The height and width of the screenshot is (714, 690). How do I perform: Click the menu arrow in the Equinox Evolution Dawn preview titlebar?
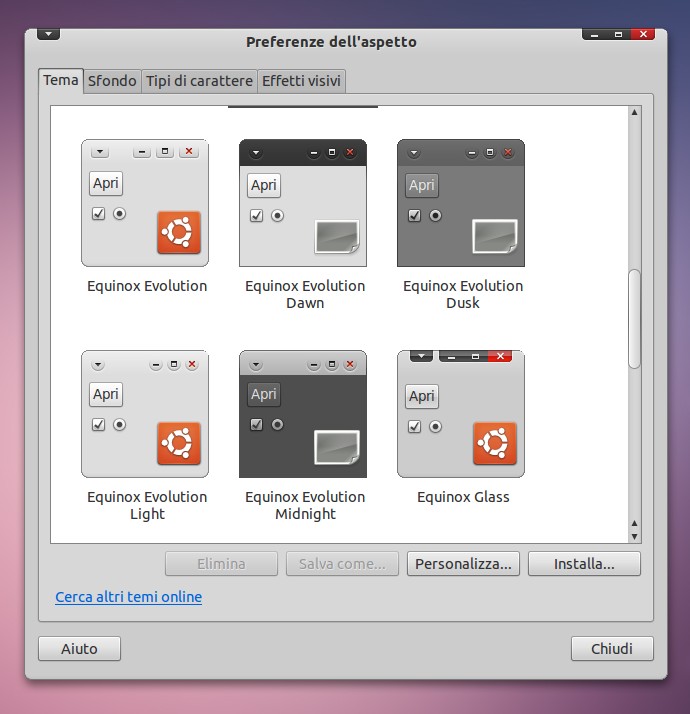[x=256, y=153]
